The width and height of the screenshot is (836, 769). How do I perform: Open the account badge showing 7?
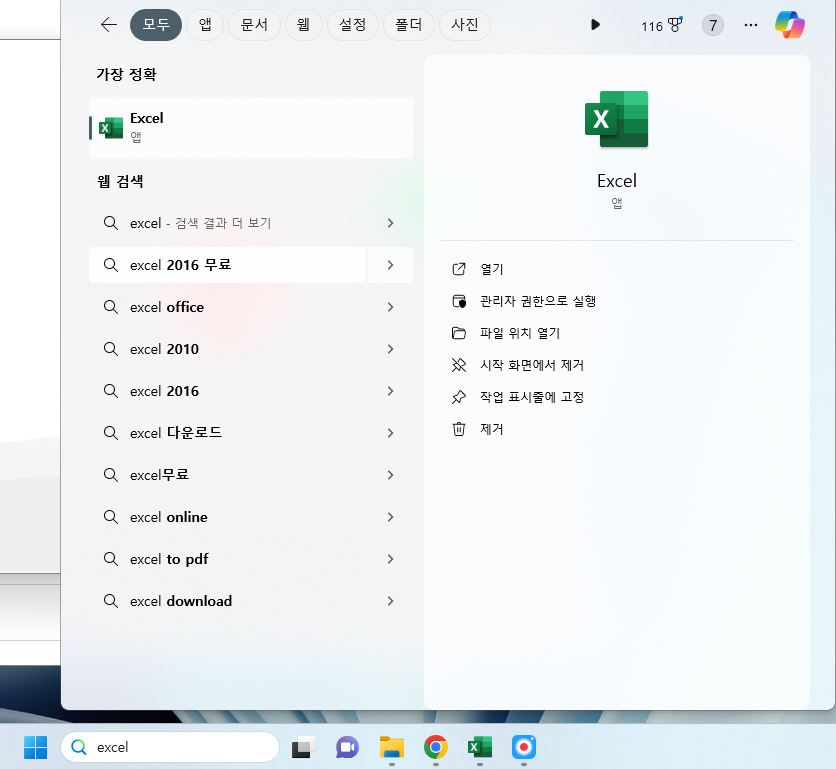pos(713,25)
